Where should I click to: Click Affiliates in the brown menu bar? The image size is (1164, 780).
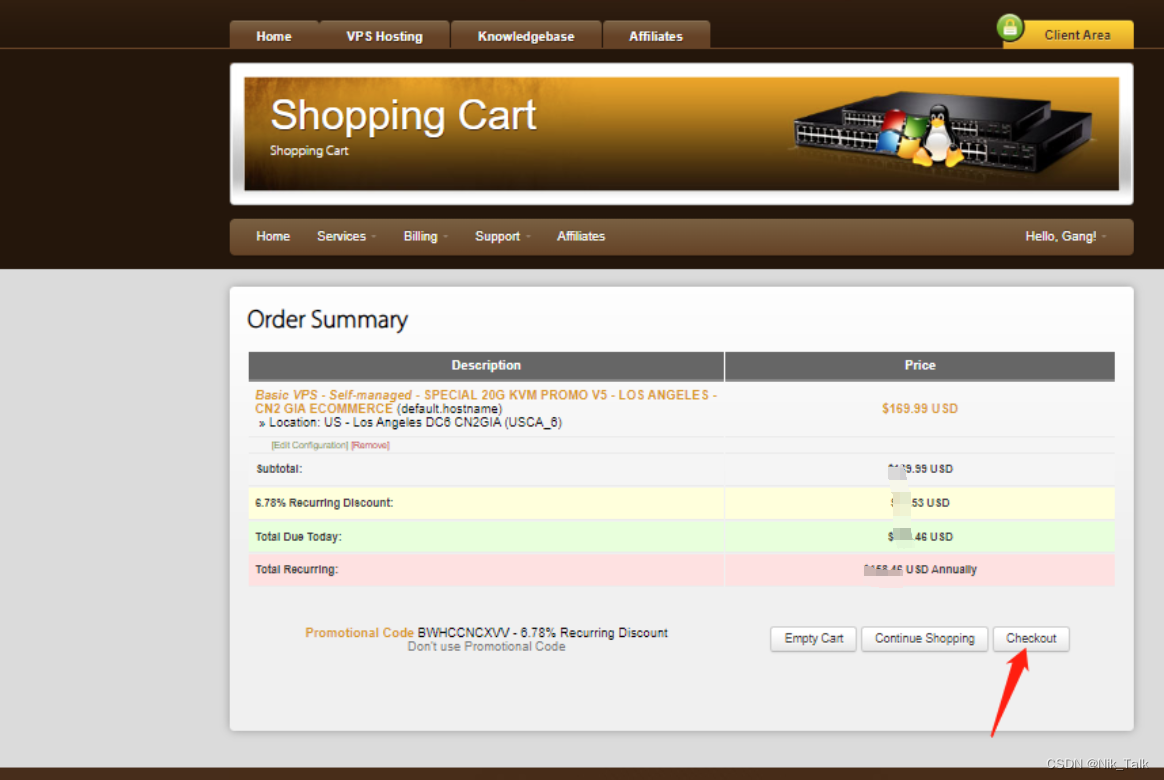[581, 236]
